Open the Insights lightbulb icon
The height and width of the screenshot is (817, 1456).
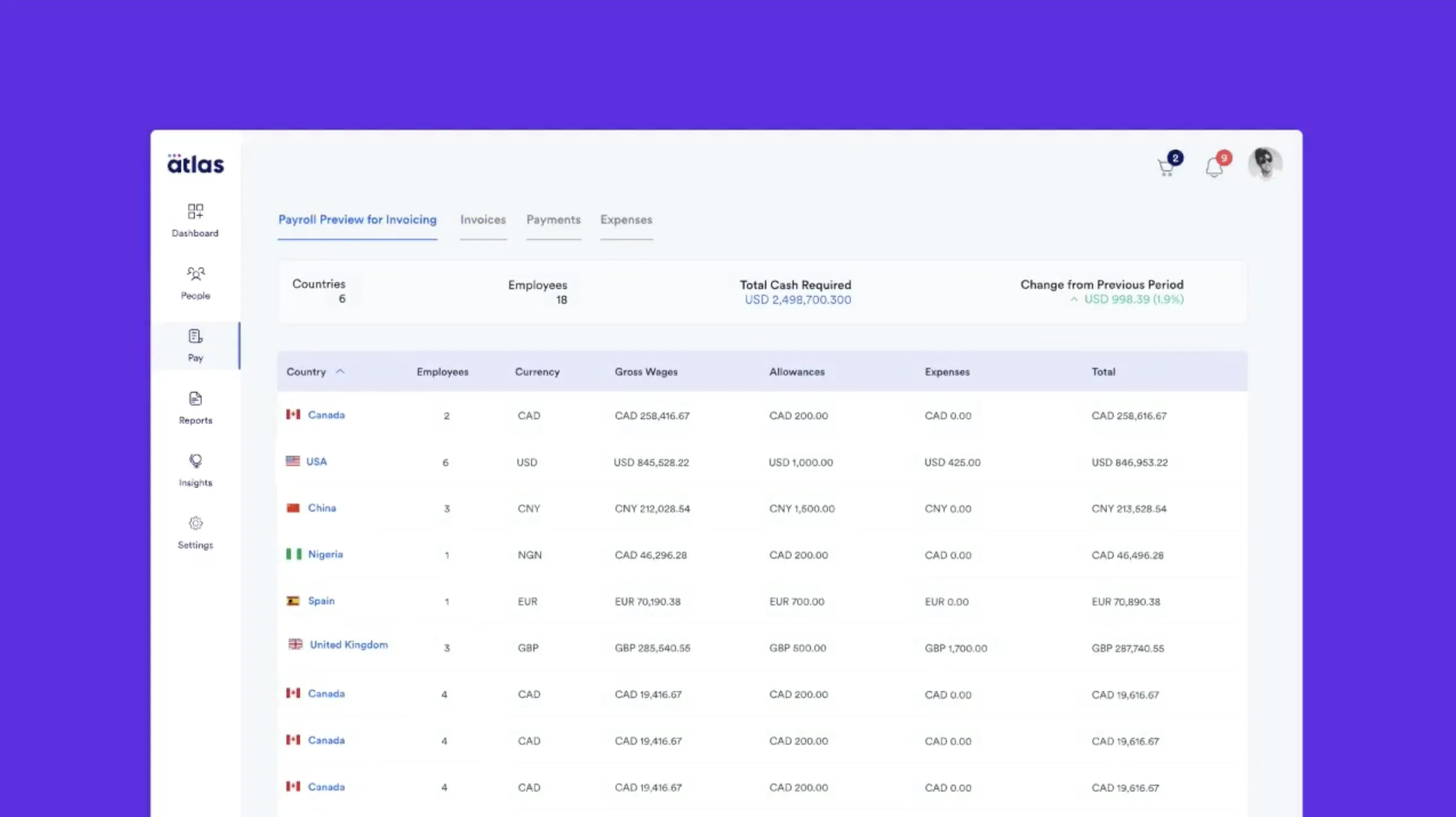pos(195,461)
